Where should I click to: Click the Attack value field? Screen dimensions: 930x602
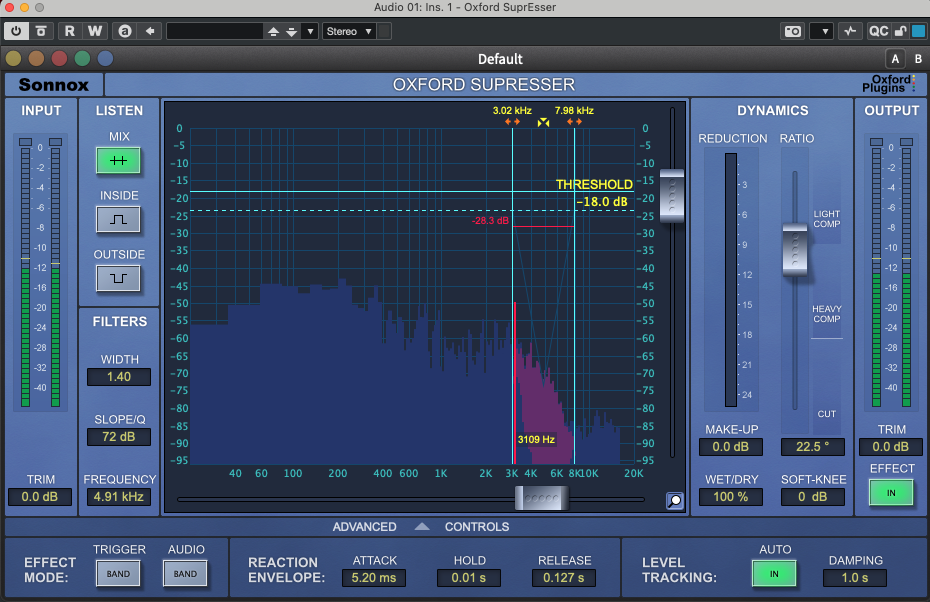(x=374, y=578)
